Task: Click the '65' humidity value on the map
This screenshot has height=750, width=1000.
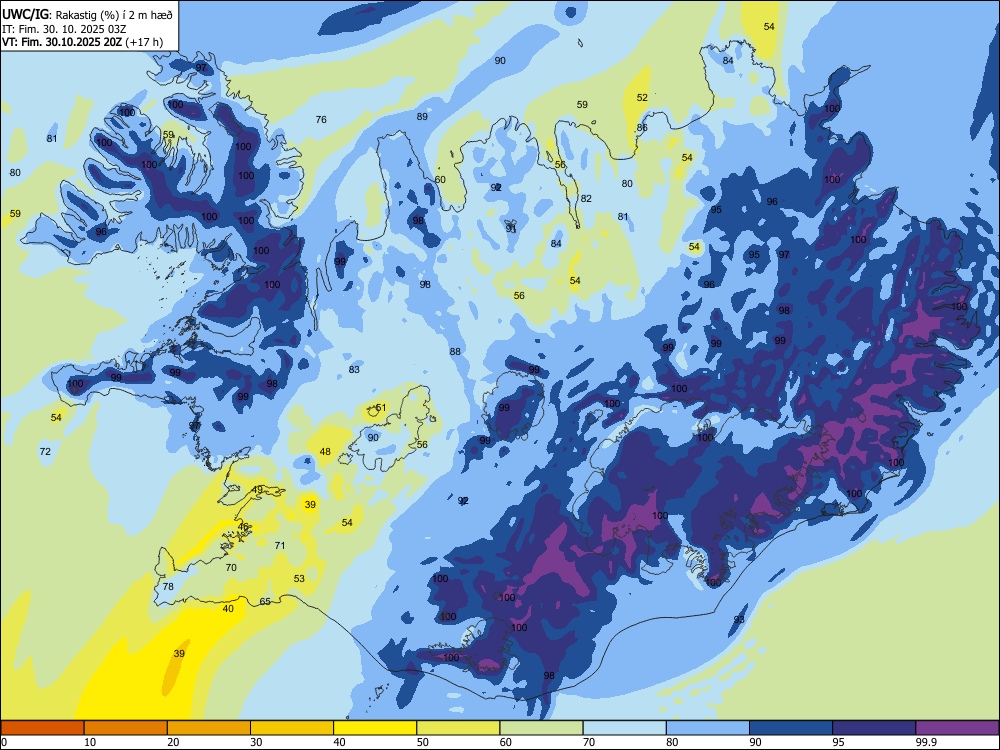Action: (265, 601)
